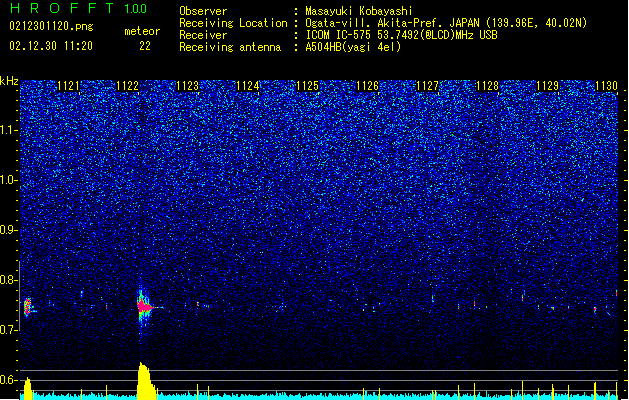Select the file name 0212301120.png
Image resolution: width=629 pixels, height=400 pixels.
pyautogui.click(x=51, y=26)
